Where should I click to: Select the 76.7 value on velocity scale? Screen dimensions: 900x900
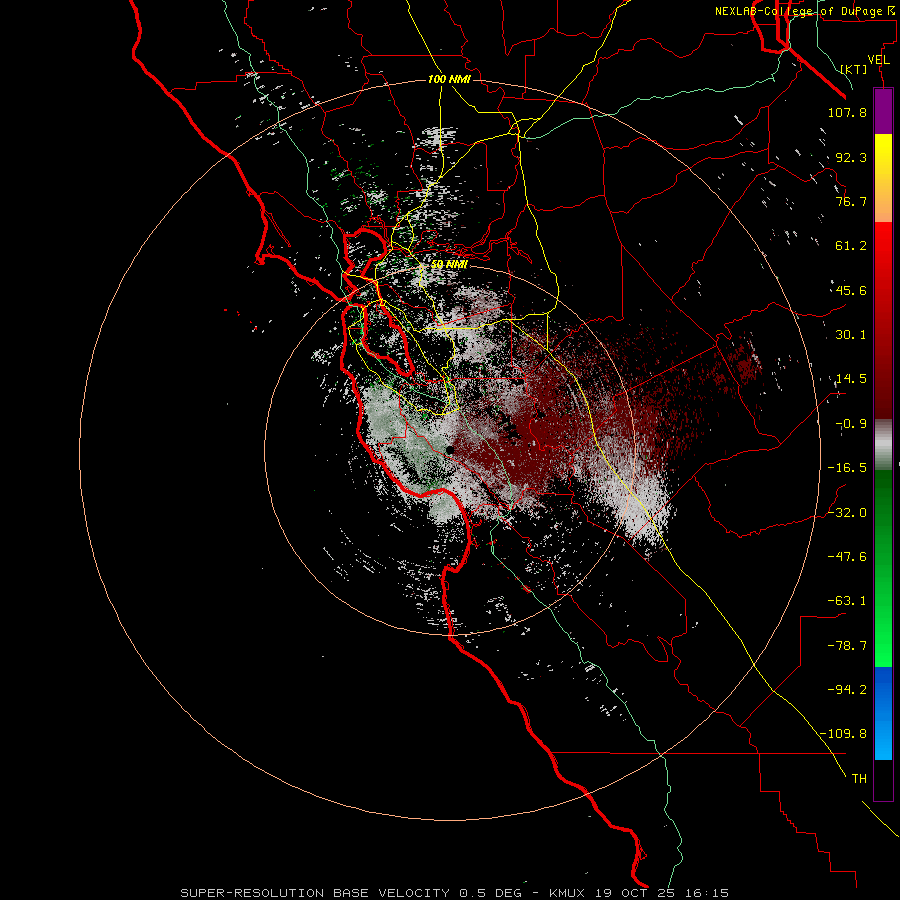[x=851, y=201]
